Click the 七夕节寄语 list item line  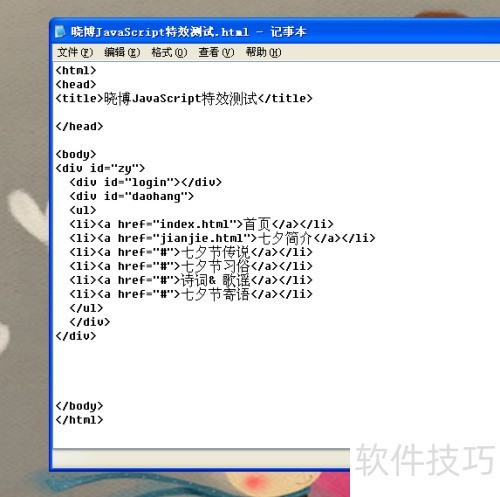(x=191, y=294)
